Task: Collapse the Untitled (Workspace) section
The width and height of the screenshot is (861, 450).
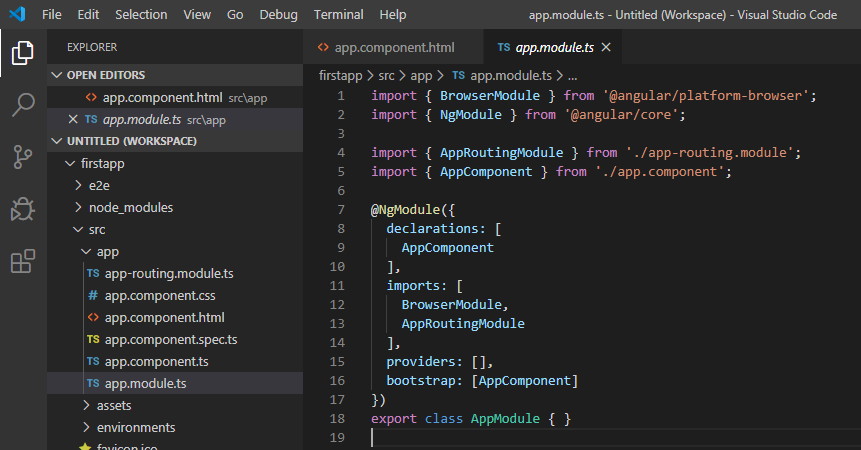Action: coord(57,141)
